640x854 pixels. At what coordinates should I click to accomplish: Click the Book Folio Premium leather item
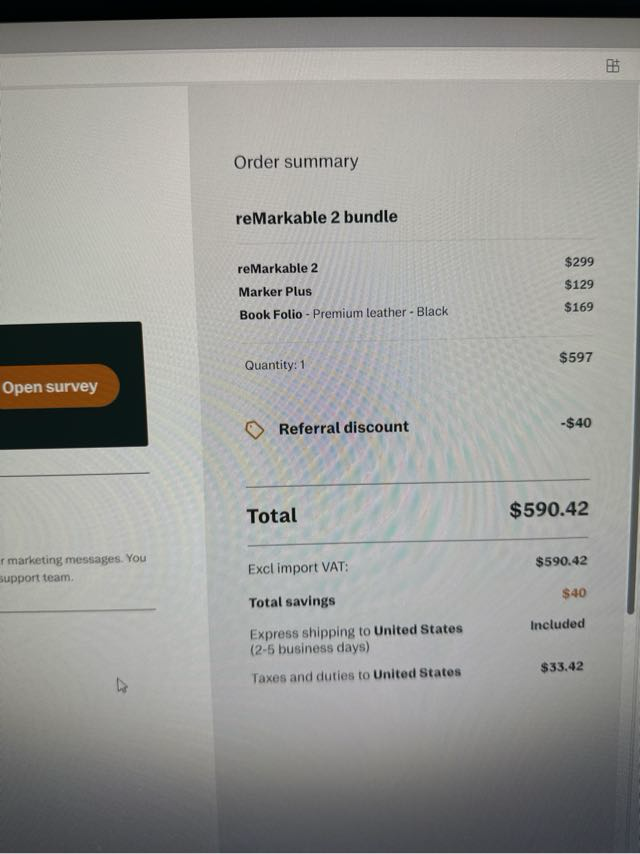(x=343, y=313)
